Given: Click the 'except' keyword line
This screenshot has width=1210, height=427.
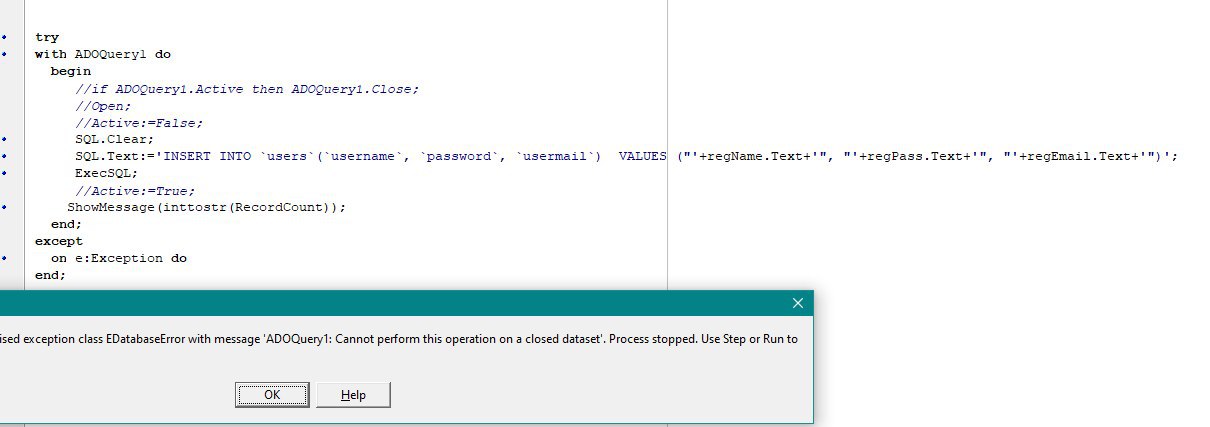Looking at the screenshot, I should point(59,241).
